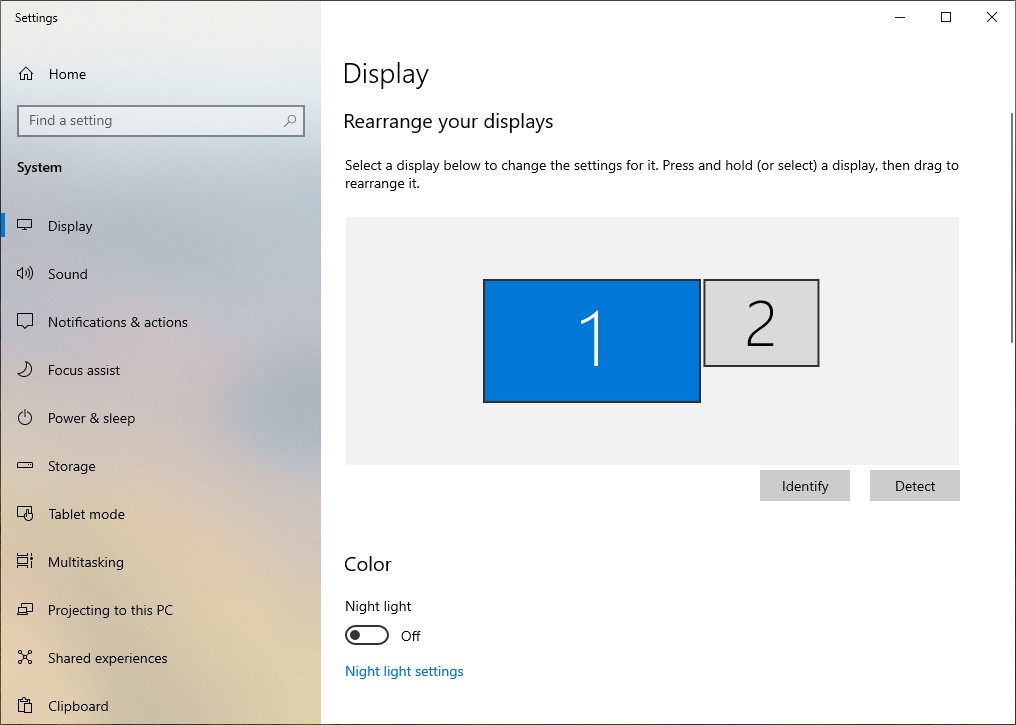This screenshot has width=1016, height=725.
Task: Open Clipboard settings
Action: pos(161,706)
